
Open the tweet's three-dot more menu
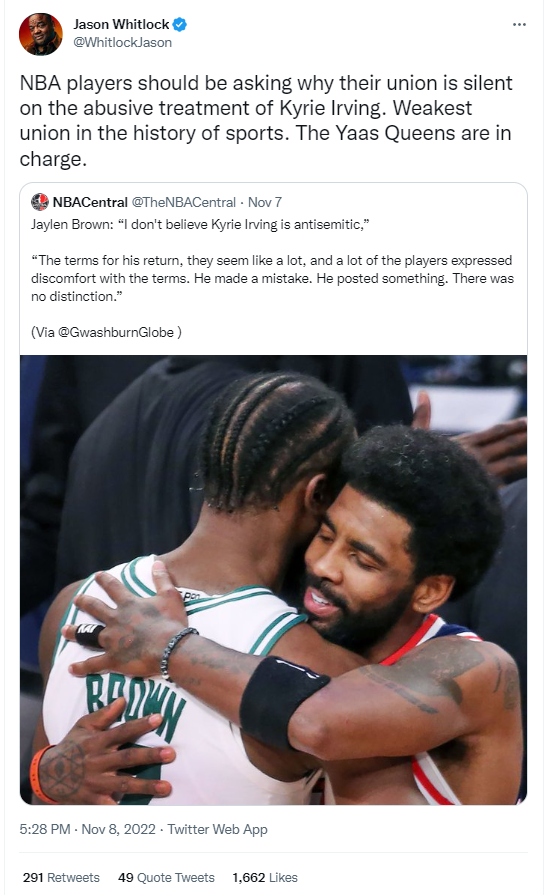coord(519,25)
